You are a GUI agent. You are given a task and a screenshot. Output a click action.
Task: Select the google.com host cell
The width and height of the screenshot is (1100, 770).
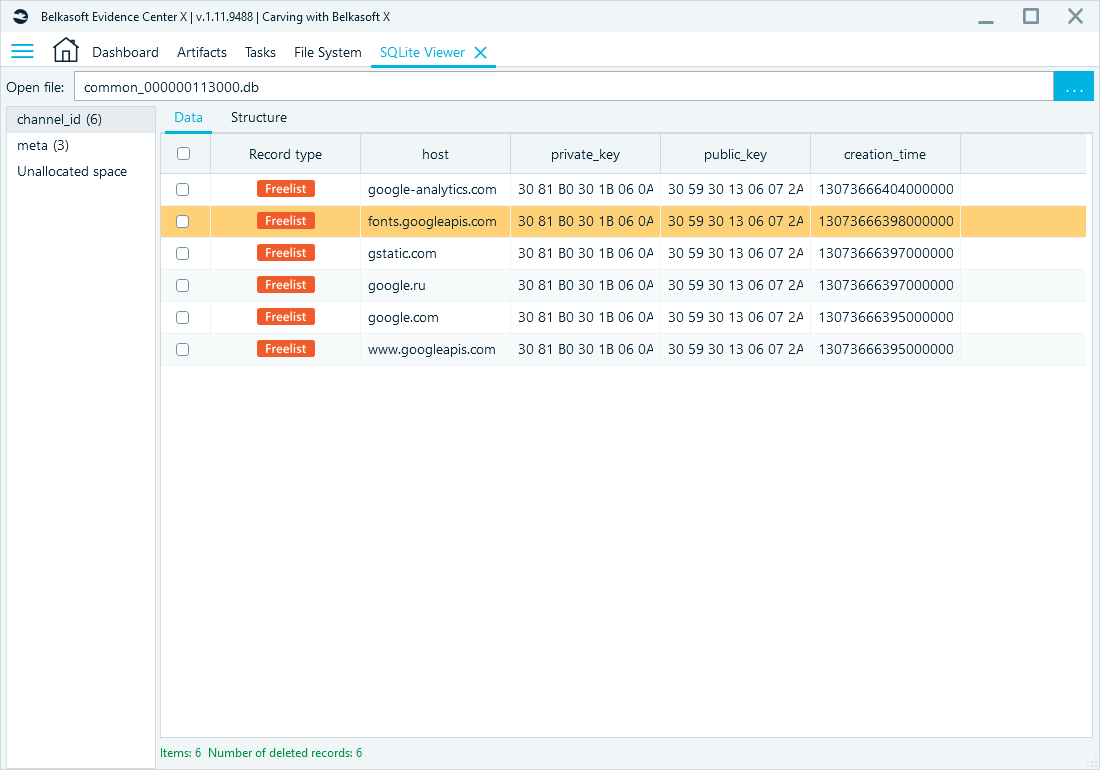(435, 318)
